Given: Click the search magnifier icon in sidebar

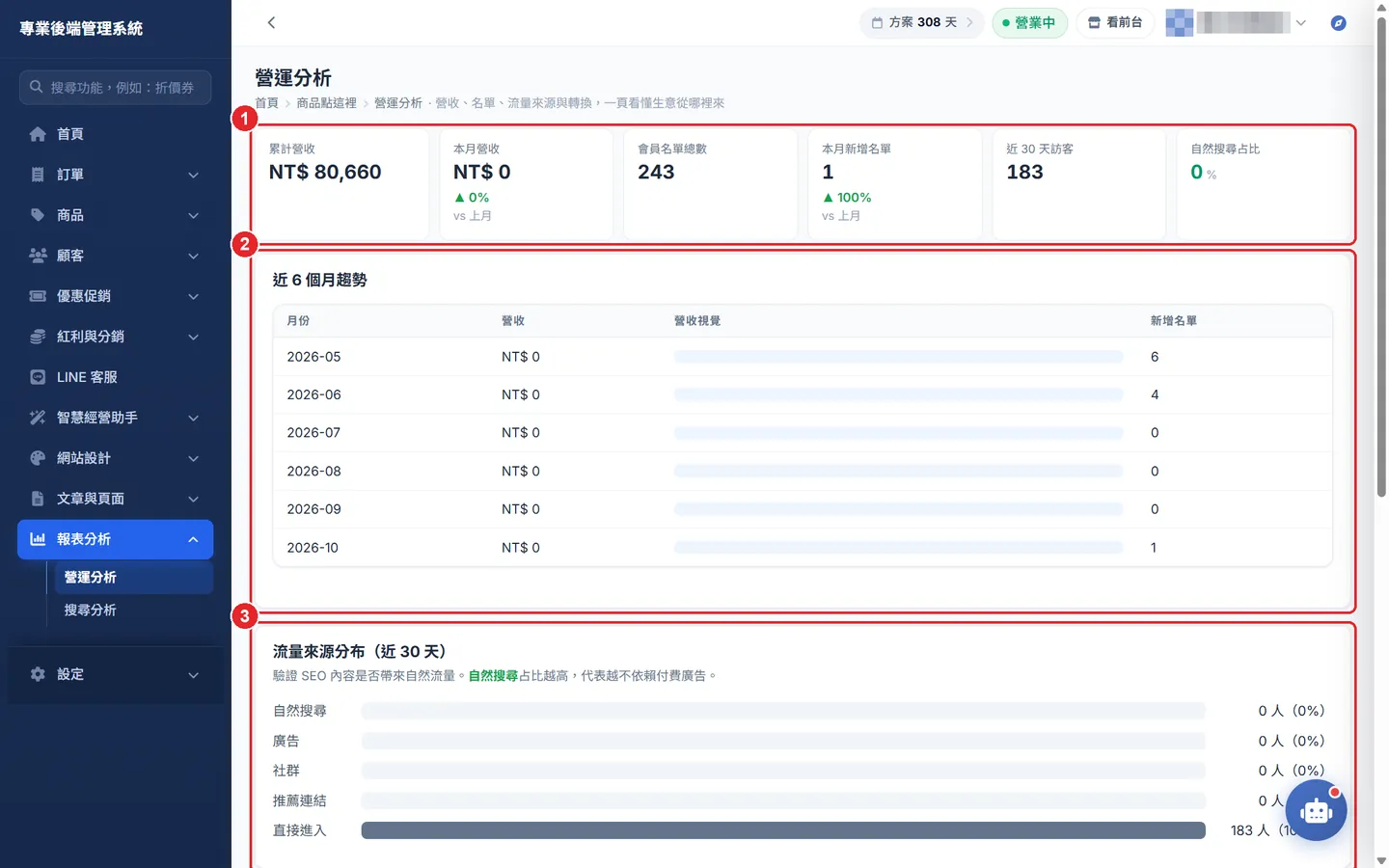Looking at the screenshot, I should tap(36, 87).
